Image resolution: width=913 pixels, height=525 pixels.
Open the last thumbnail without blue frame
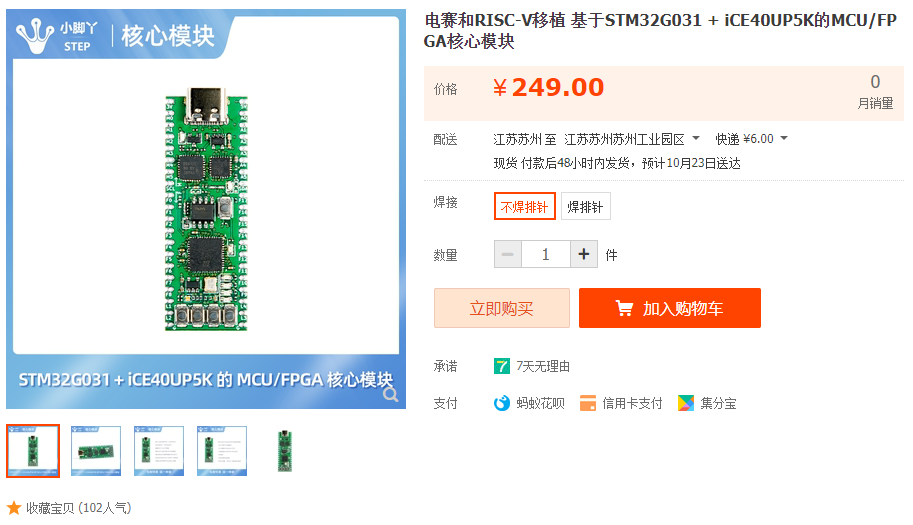pyautogui.click(x=285, y=451)
